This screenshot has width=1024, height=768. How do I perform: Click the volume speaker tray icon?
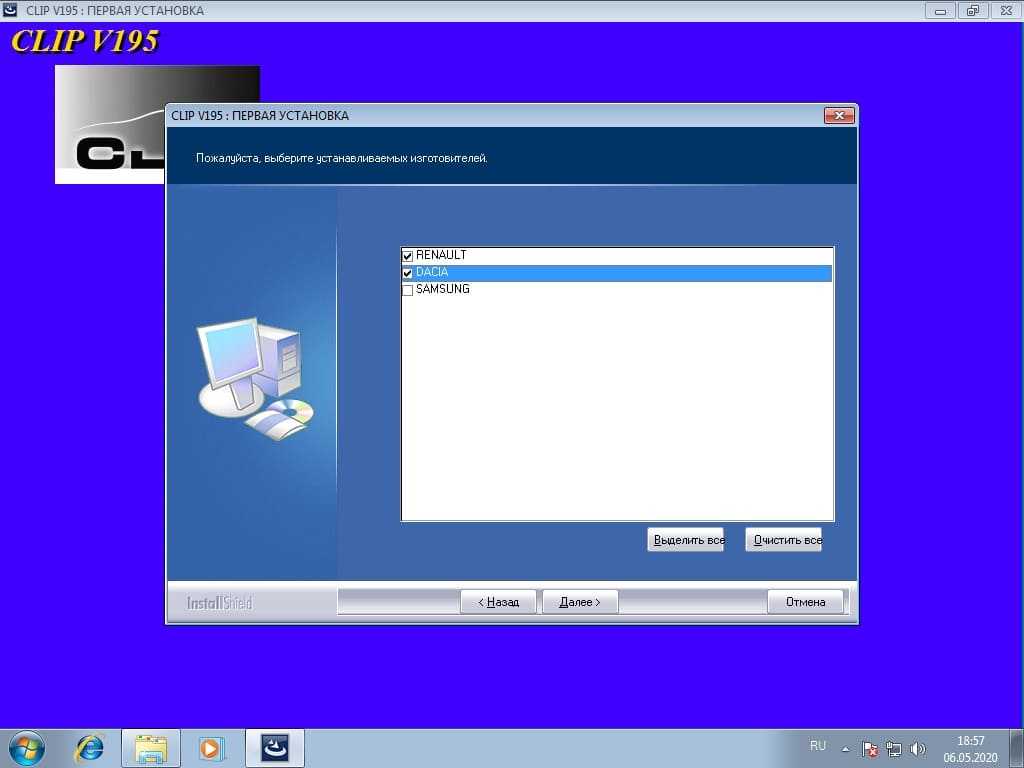918,748
